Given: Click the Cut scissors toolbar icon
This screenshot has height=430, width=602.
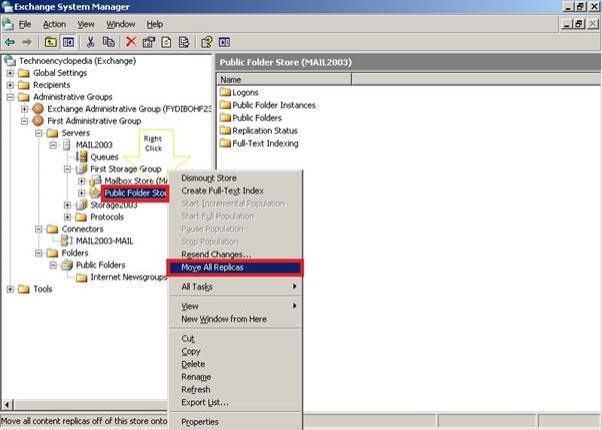Looking at the screenshot, I should point(91,42).
